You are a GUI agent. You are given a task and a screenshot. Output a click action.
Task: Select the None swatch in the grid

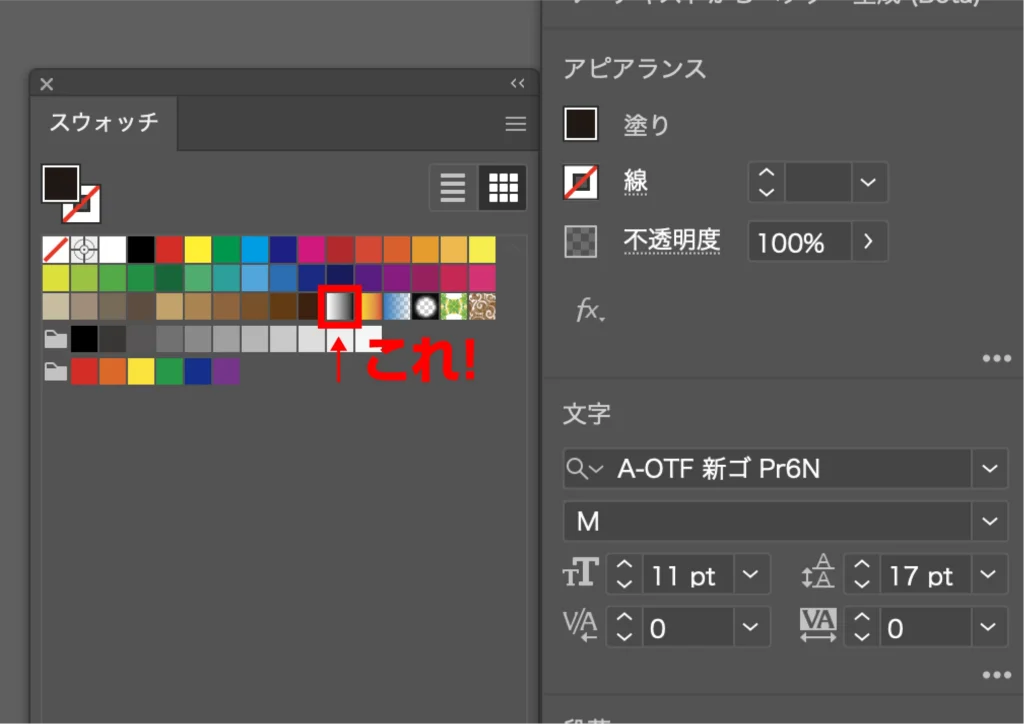(56, 249)
